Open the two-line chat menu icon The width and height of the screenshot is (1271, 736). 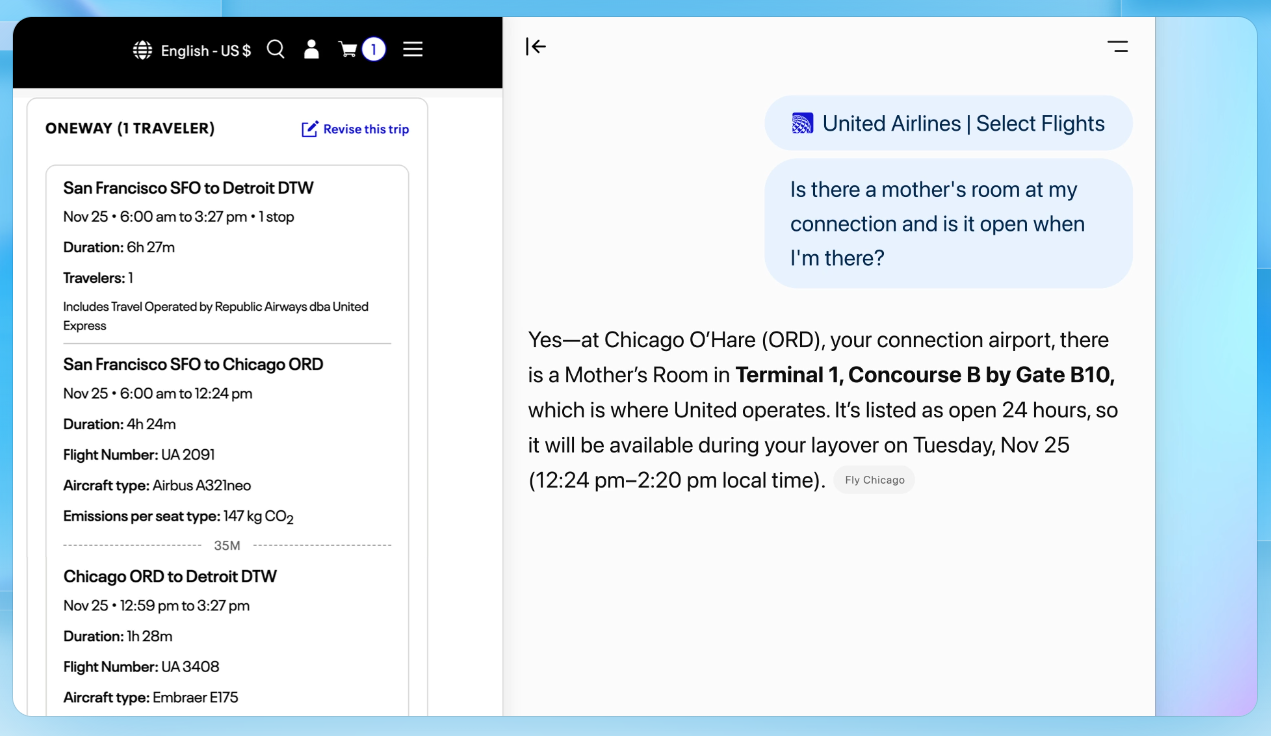(1117, 46)
